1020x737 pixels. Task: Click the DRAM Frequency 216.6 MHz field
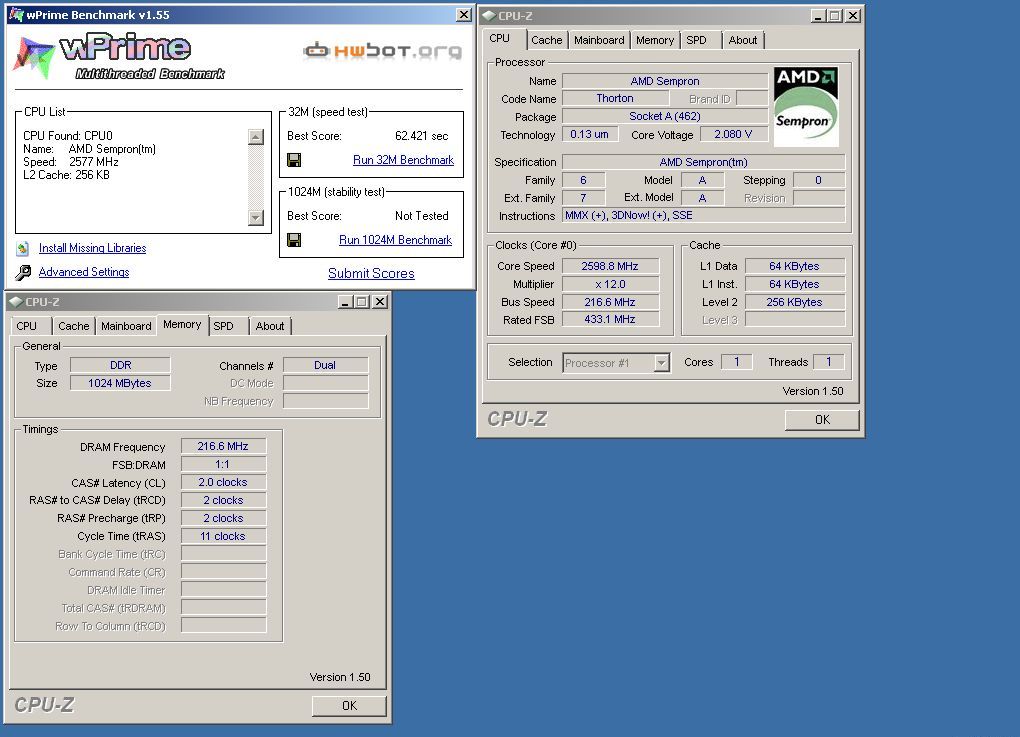point(223,446)
